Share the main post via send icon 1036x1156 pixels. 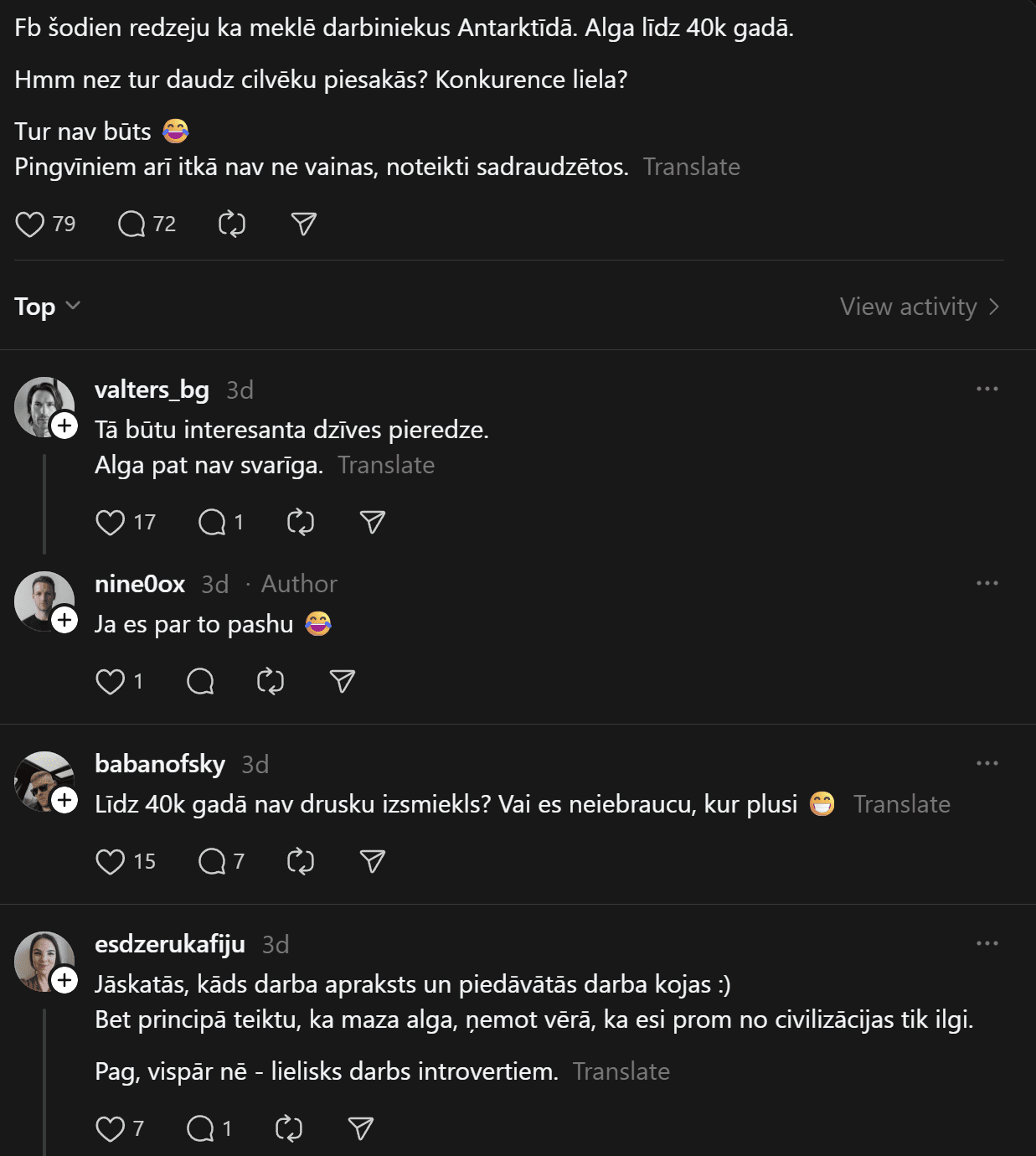303,224
